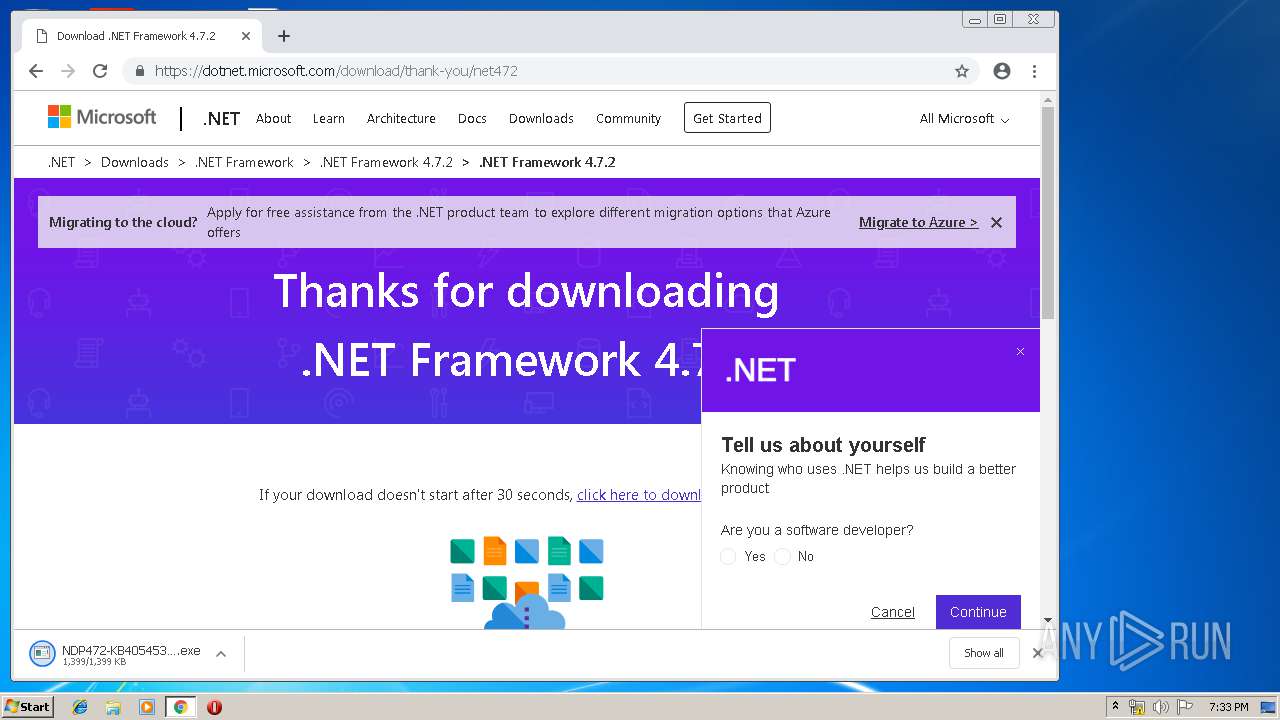Go to .NET breadcrumb link
This screenshot has height=720, width=1280.
pyautogui.click(x=61, y=162)
